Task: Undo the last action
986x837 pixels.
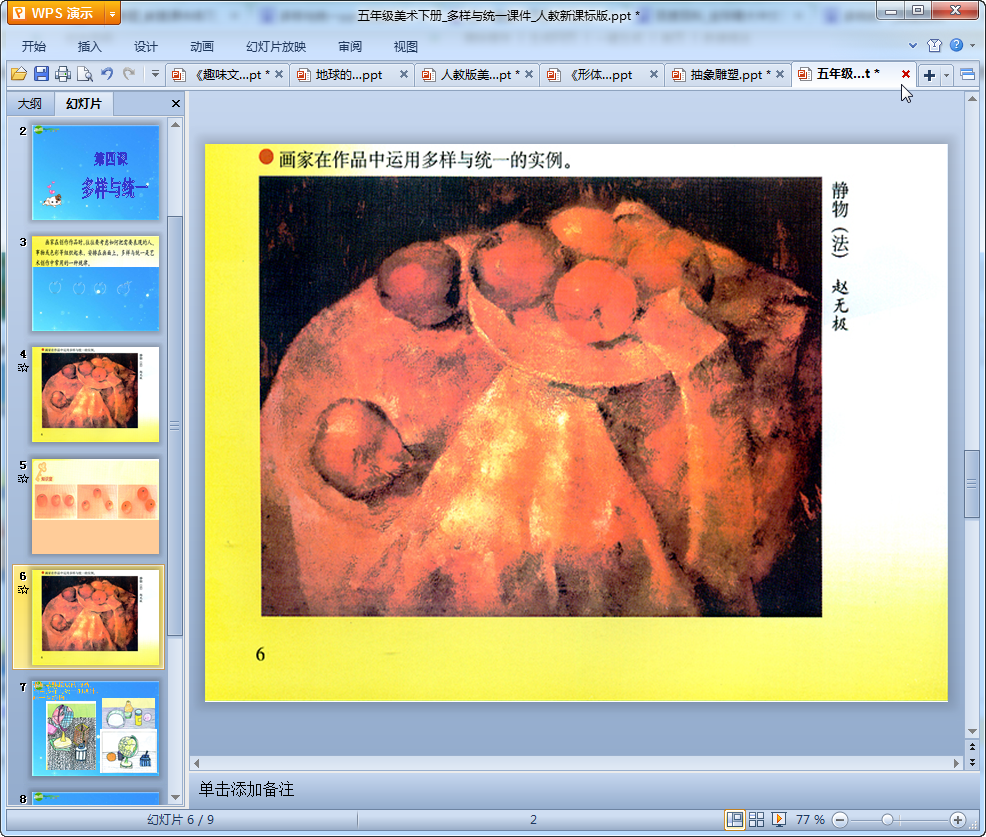Action: (108, 74)
